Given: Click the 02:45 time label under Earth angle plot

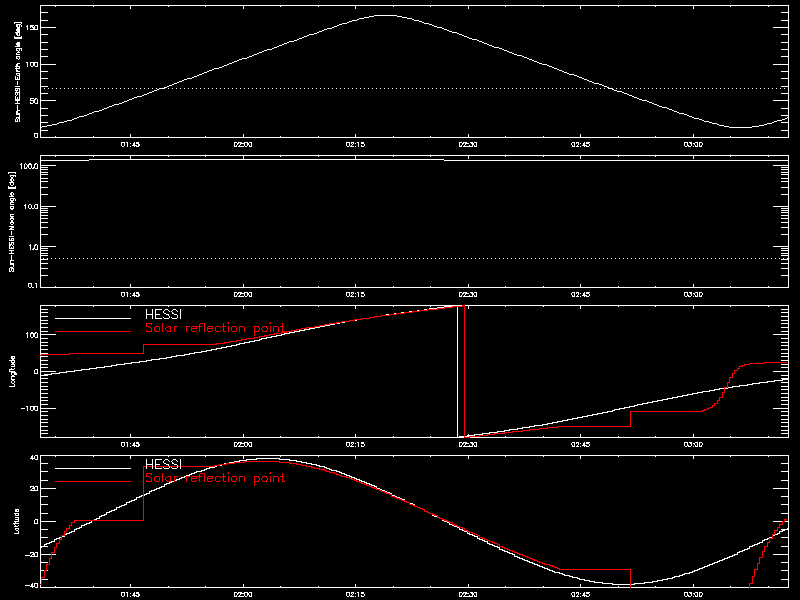Looking at the screenshot, I should (581, 144).
